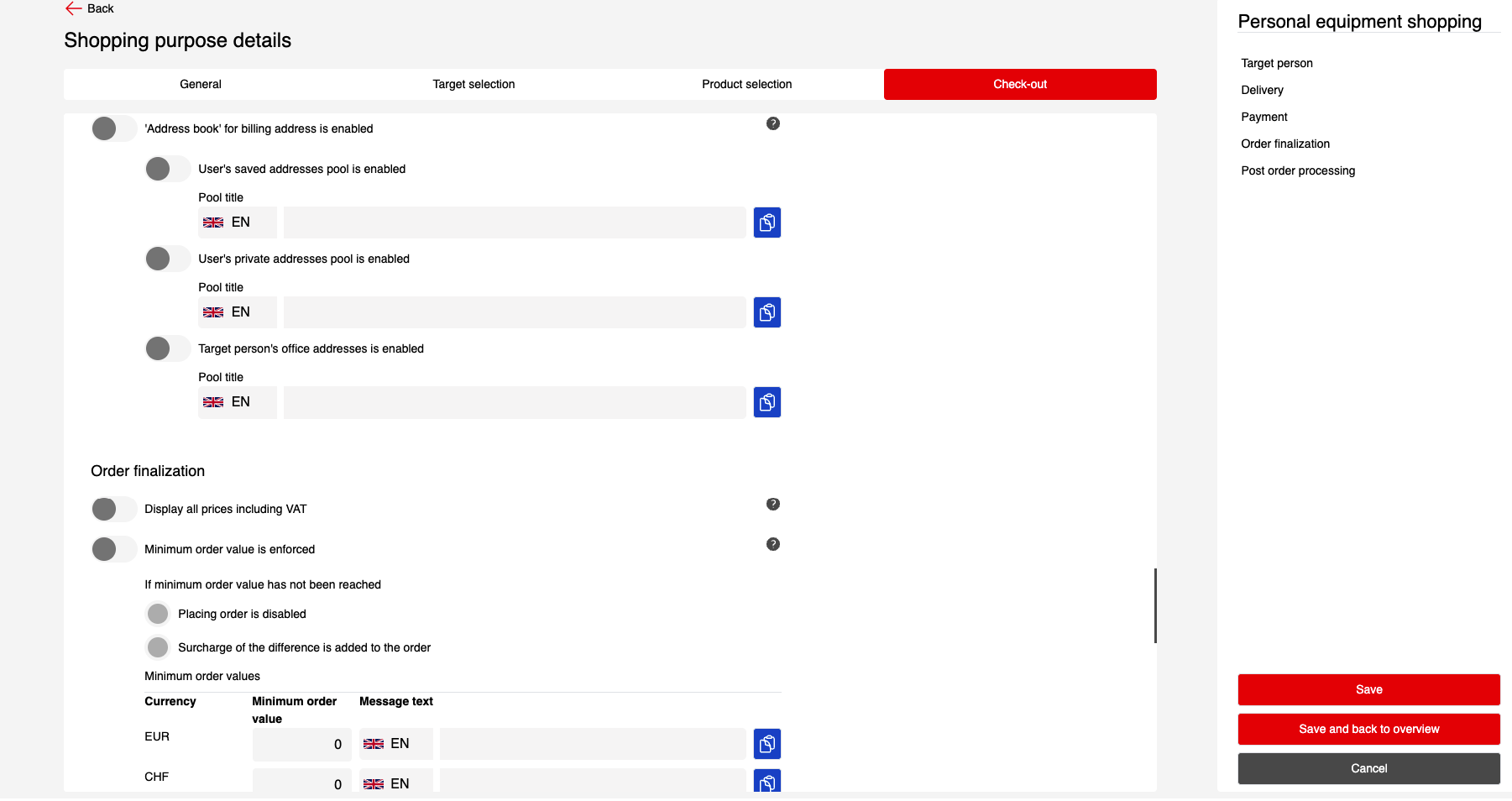Toggle Display all prices including VAT
Screen dimensions: 1512x801
click(113, 509)
